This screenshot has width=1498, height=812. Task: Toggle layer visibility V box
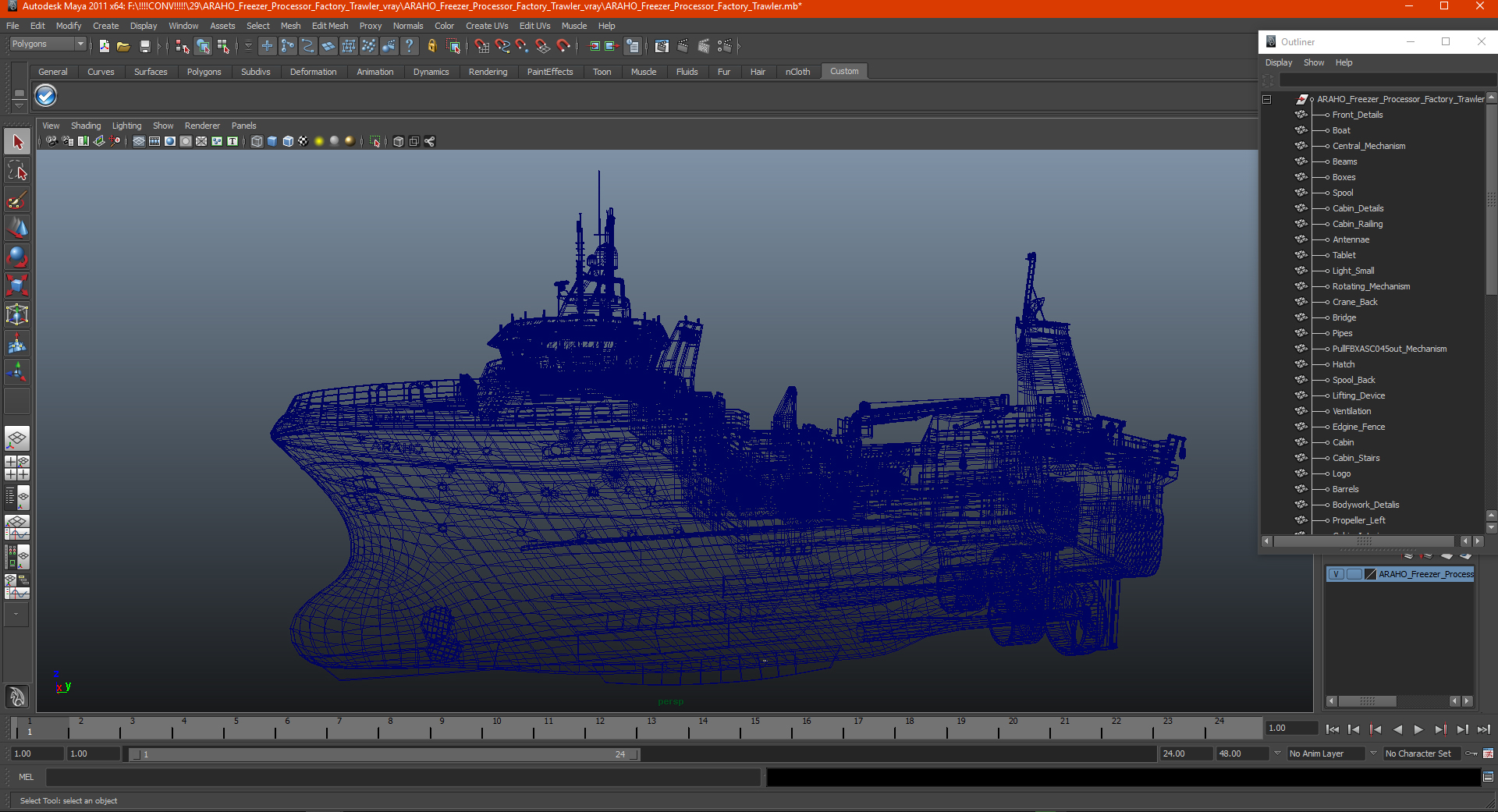[1336, 574]
